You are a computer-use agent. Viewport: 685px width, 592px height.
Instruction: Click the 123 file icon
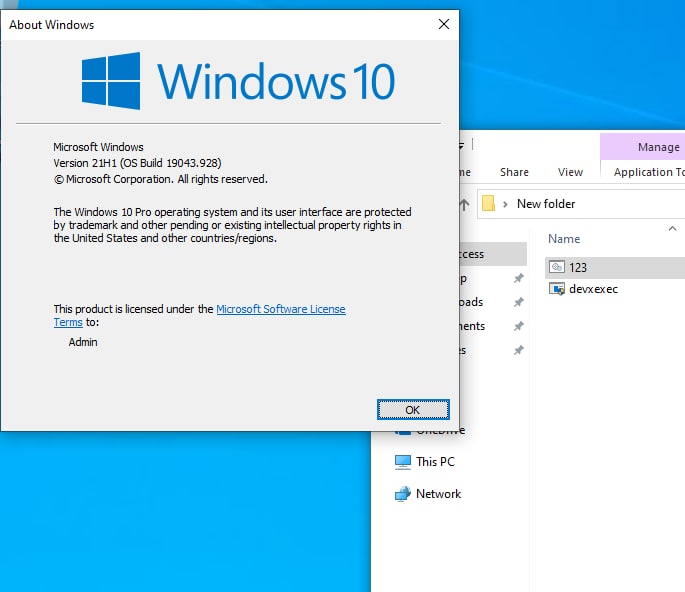(557, 267)
